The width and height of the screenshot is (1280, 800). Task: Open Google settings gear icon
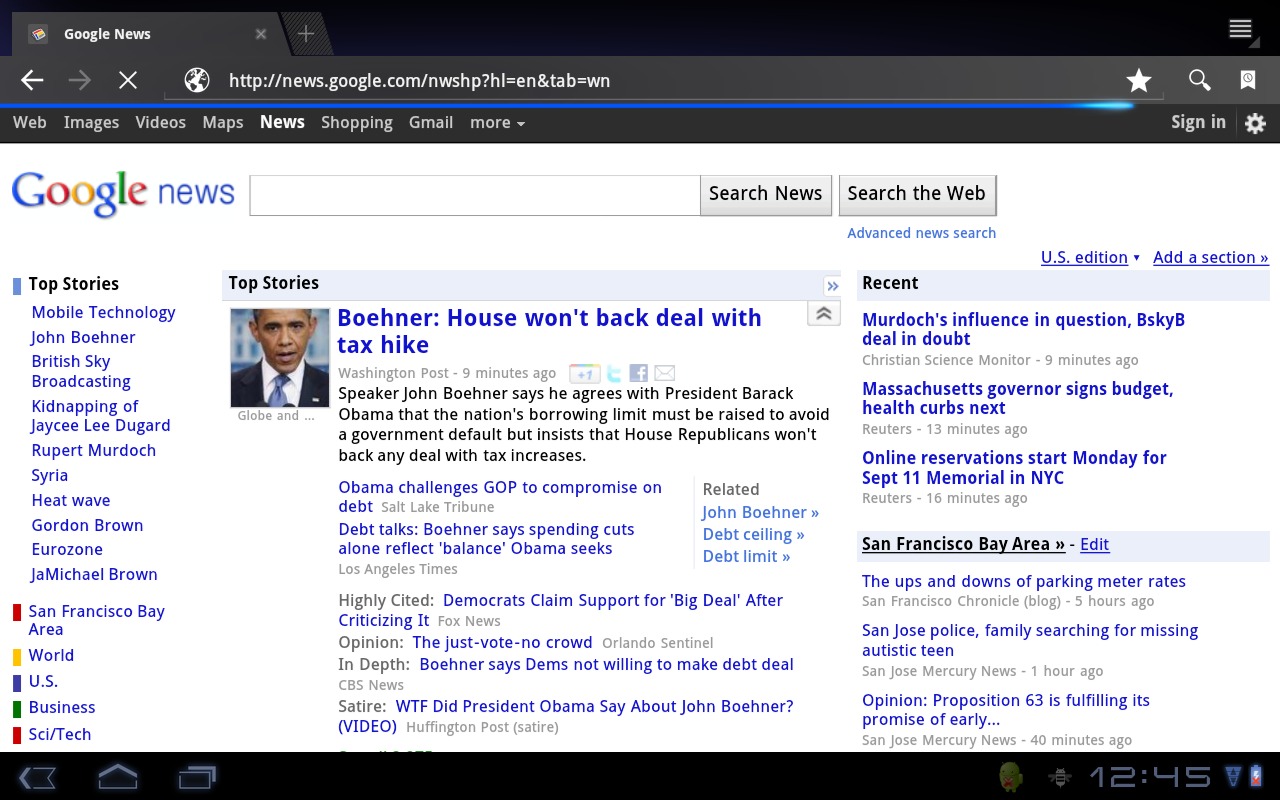click(1255, 123)
